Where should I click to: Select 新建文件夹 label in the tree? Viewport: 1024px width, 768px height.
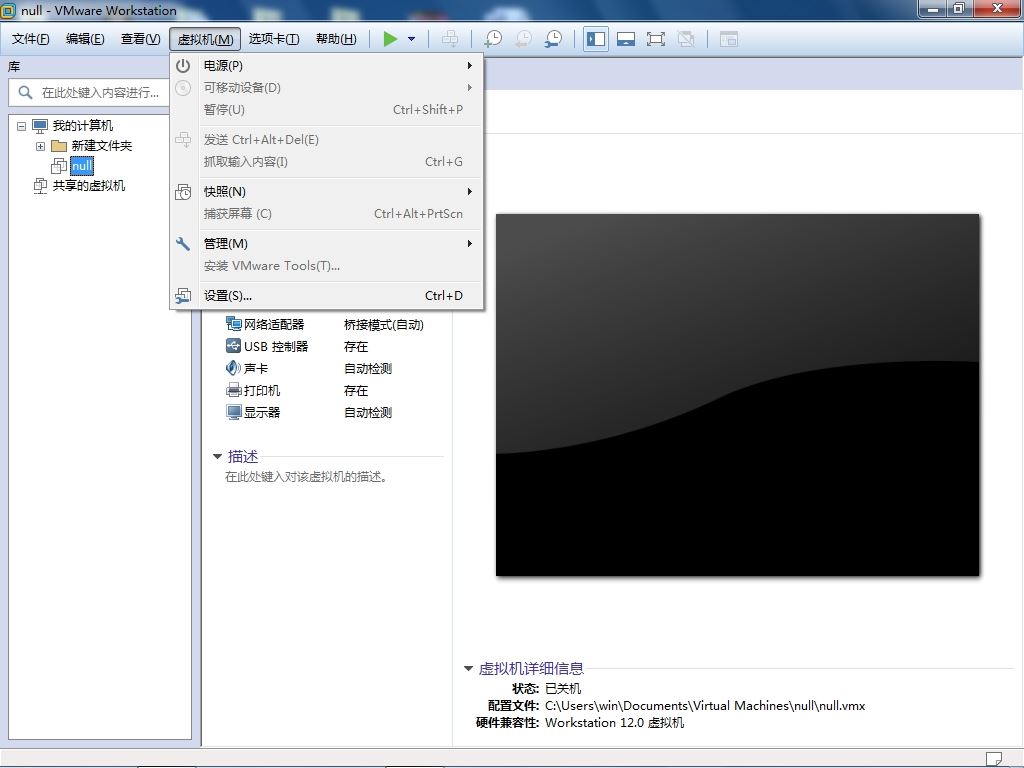coord(102,146)
